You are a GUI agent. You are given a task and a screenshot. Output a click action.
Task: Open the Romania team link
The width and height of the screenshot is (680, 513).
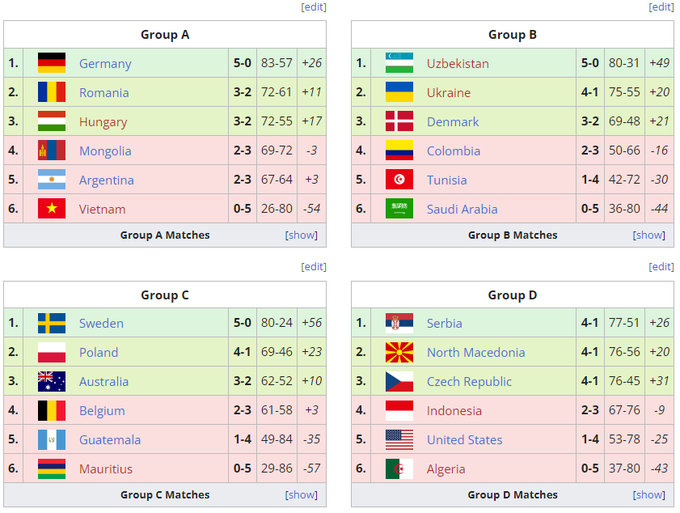104,93
